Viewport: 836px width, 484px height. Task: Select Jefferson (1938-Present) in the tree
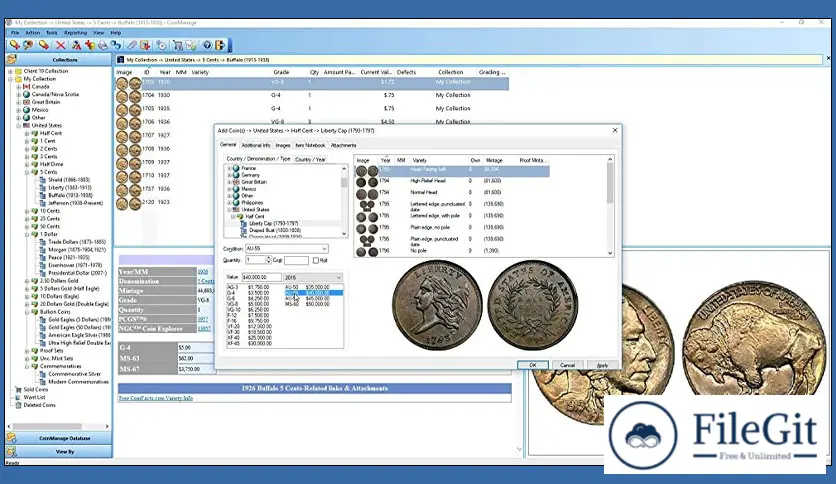pyautogui.click(x=75, y=203)
